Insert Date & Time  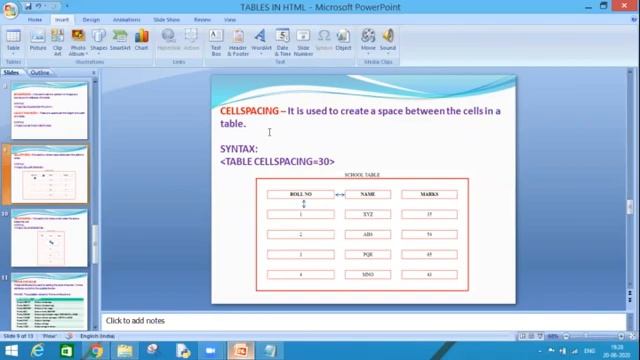pyautogui.click(x=282, y=42)
